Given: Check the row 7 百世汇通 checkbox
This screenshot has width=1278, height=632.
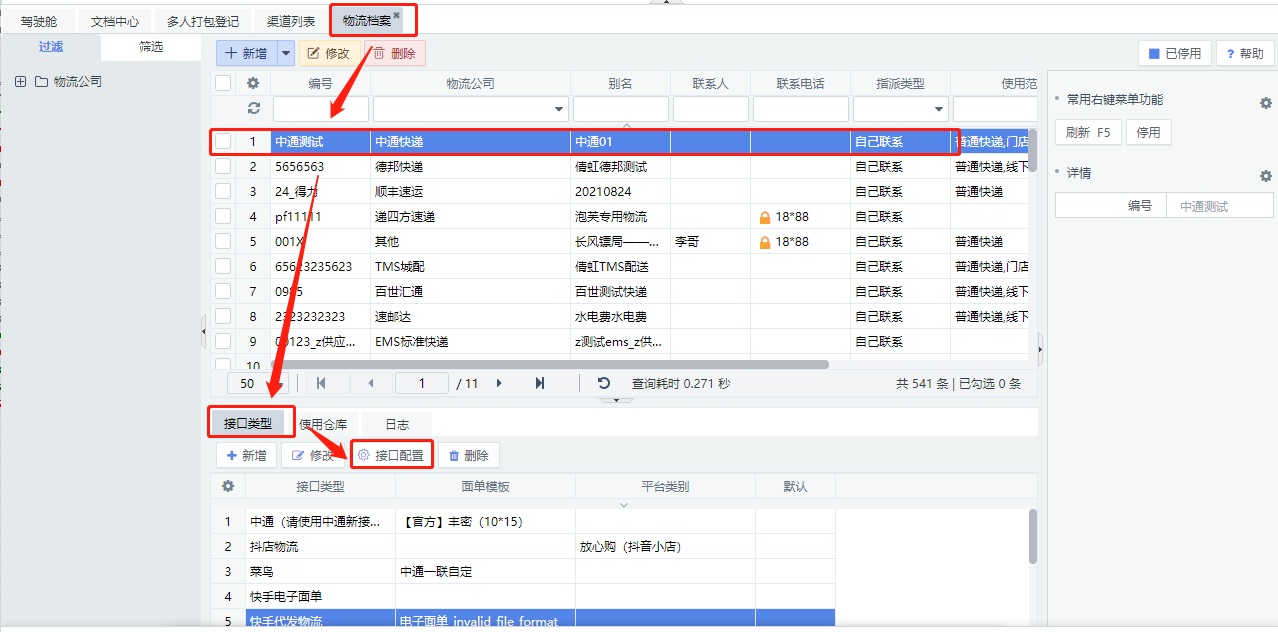Looking at the screenshot, I should coord(223,292).
